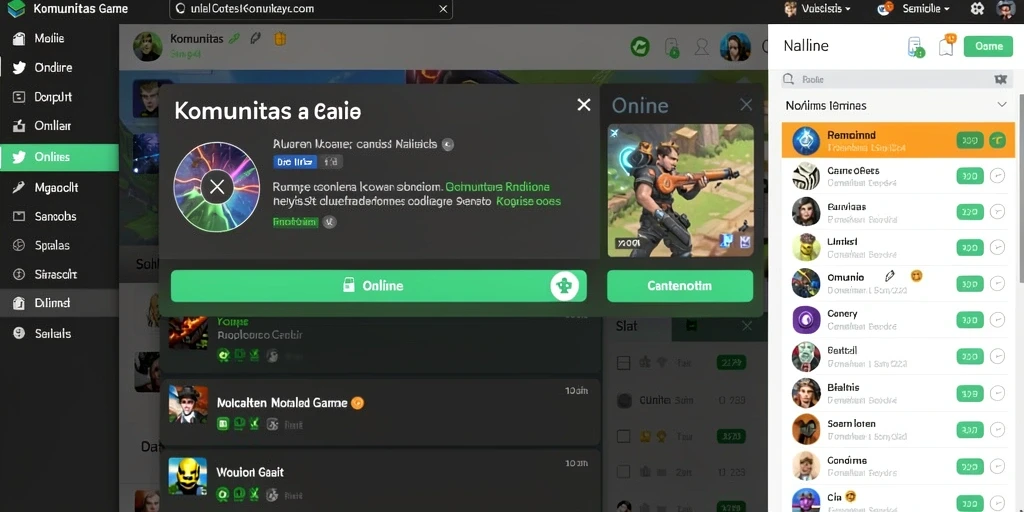Toggle the circle button on Conery row
Viewport: 1024px width, 512px height.
tap(997, 320)
